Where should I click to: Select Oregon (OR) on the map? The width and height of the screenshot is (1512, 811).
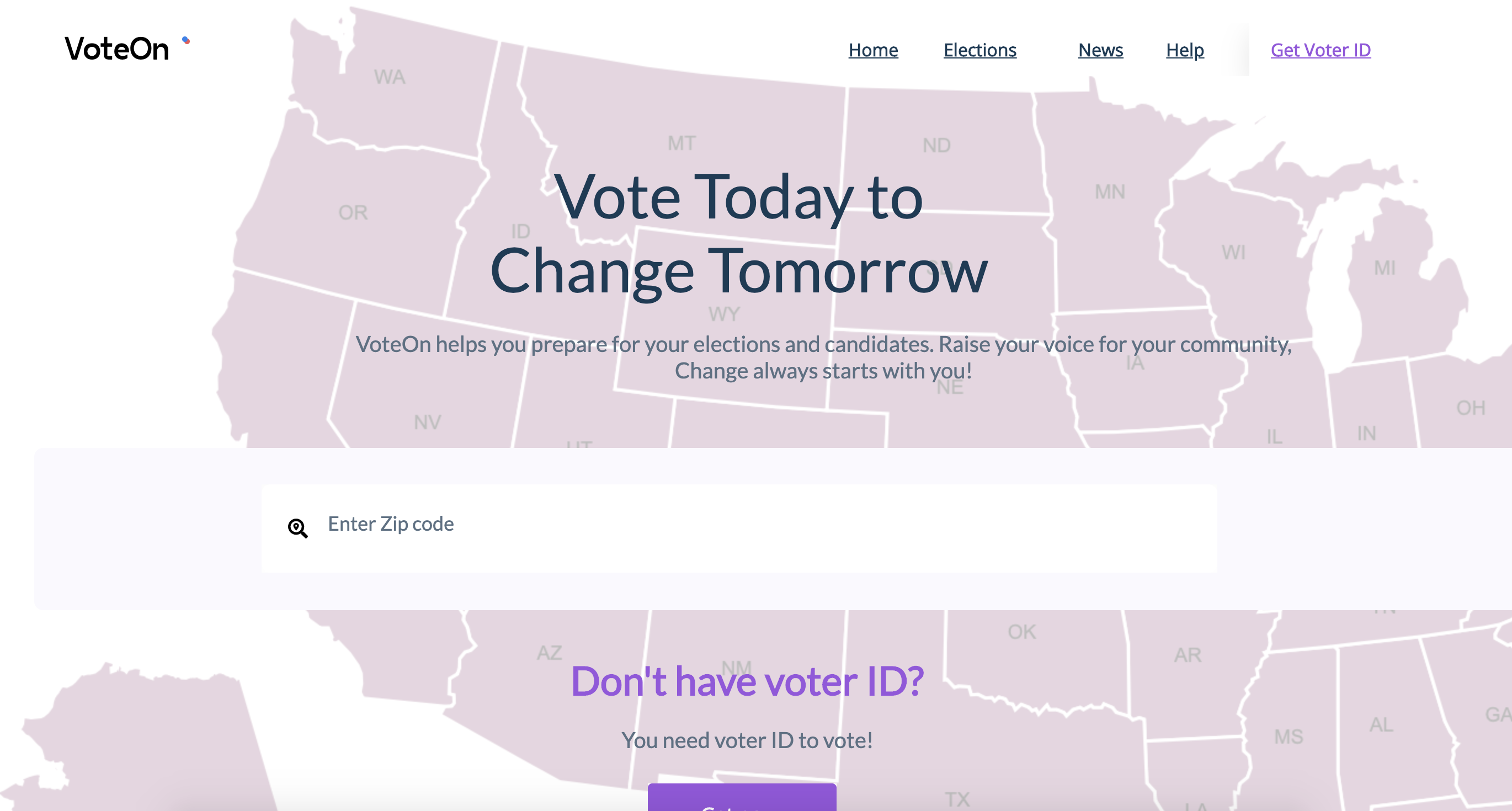[353, 212]
